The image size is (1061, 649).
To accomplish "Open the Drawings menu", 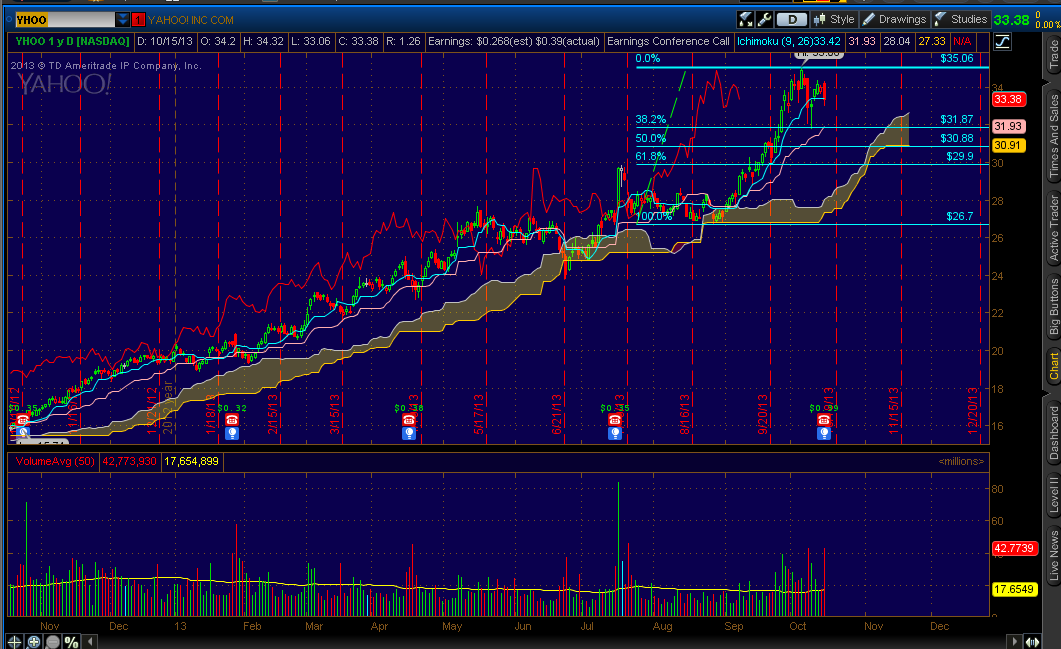I will [x=894, y=20].
